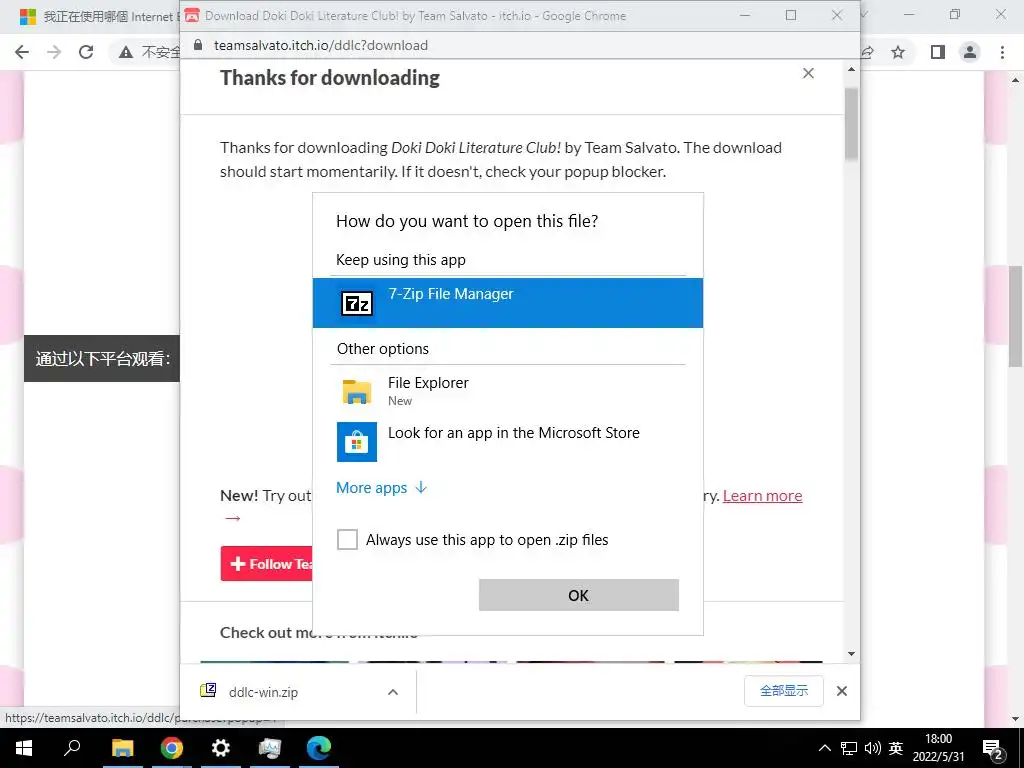Show hidden tray icons chevron
Viewport: 1024px width, 768px height.
pyautogui.click(x=825, y=748)
